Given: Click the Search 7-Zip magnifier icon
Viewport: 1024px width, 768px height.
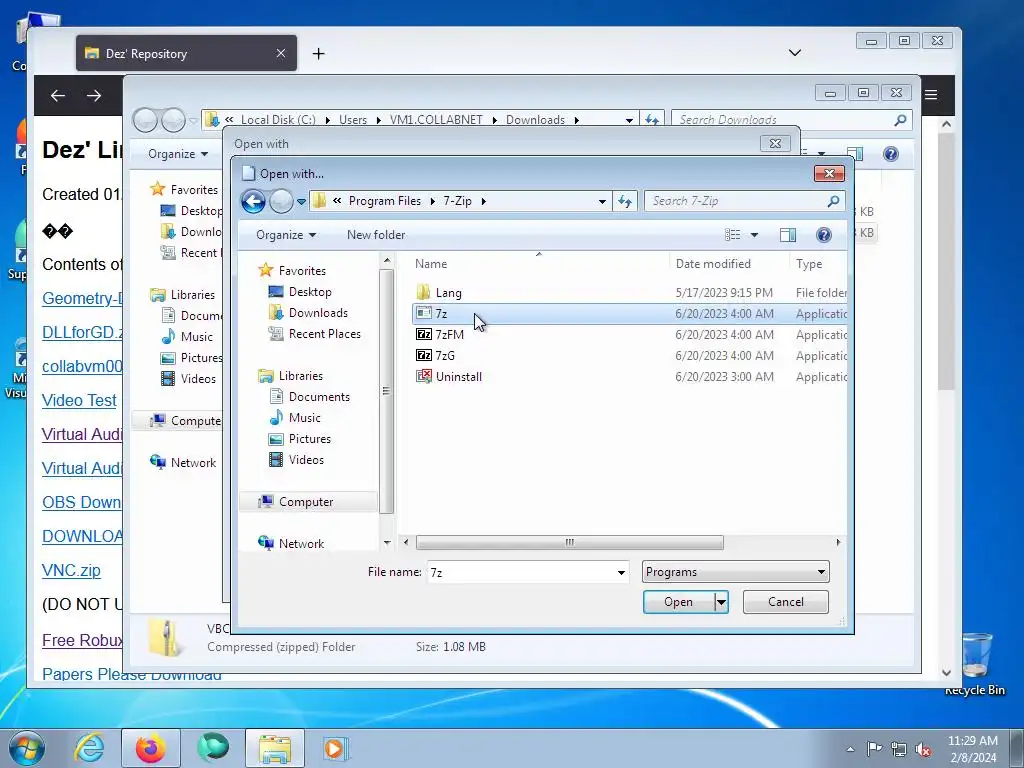Looking at the screenshot, I should coord(833,201).
